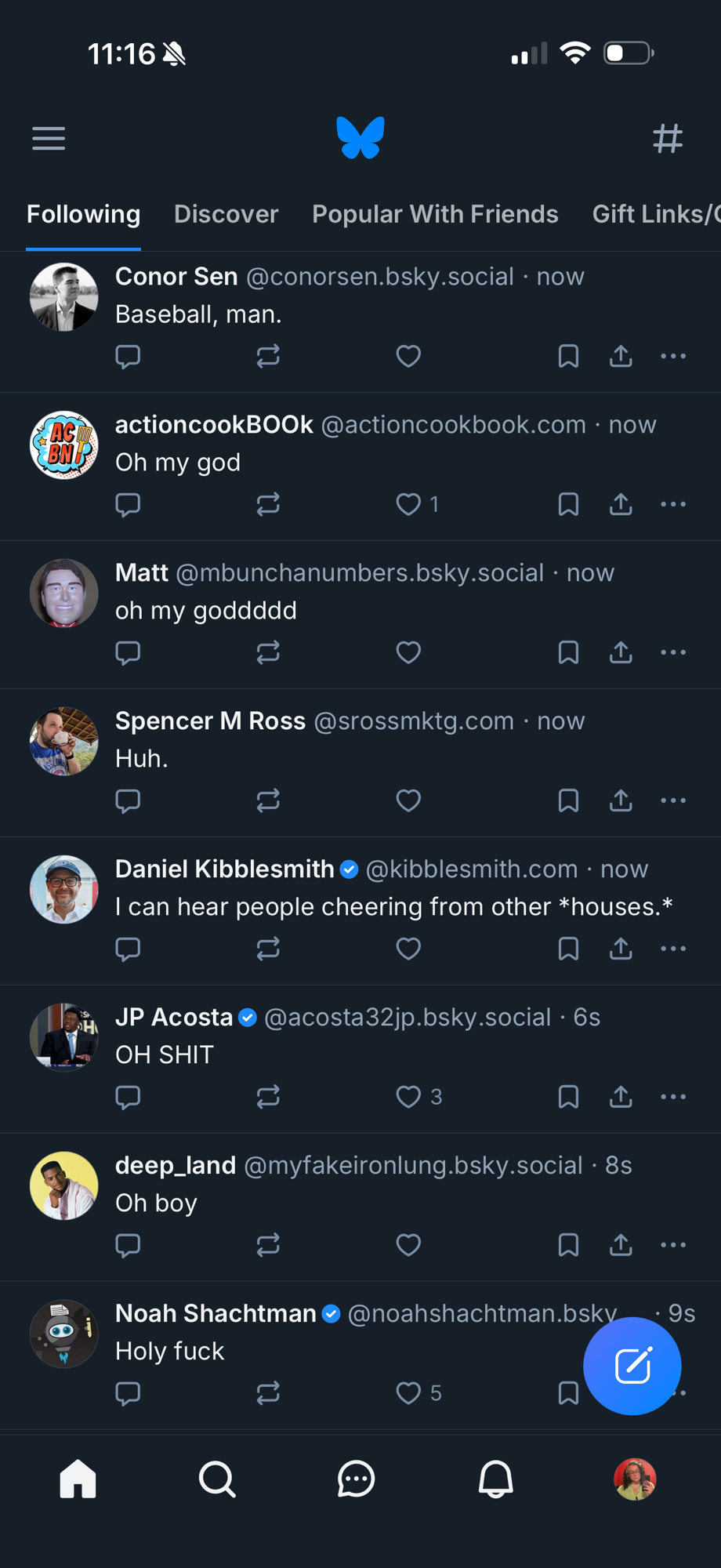This screenshot has width=721, height=1568.
Task: Go to the Home feed icon
Action: pos(78,1479)
